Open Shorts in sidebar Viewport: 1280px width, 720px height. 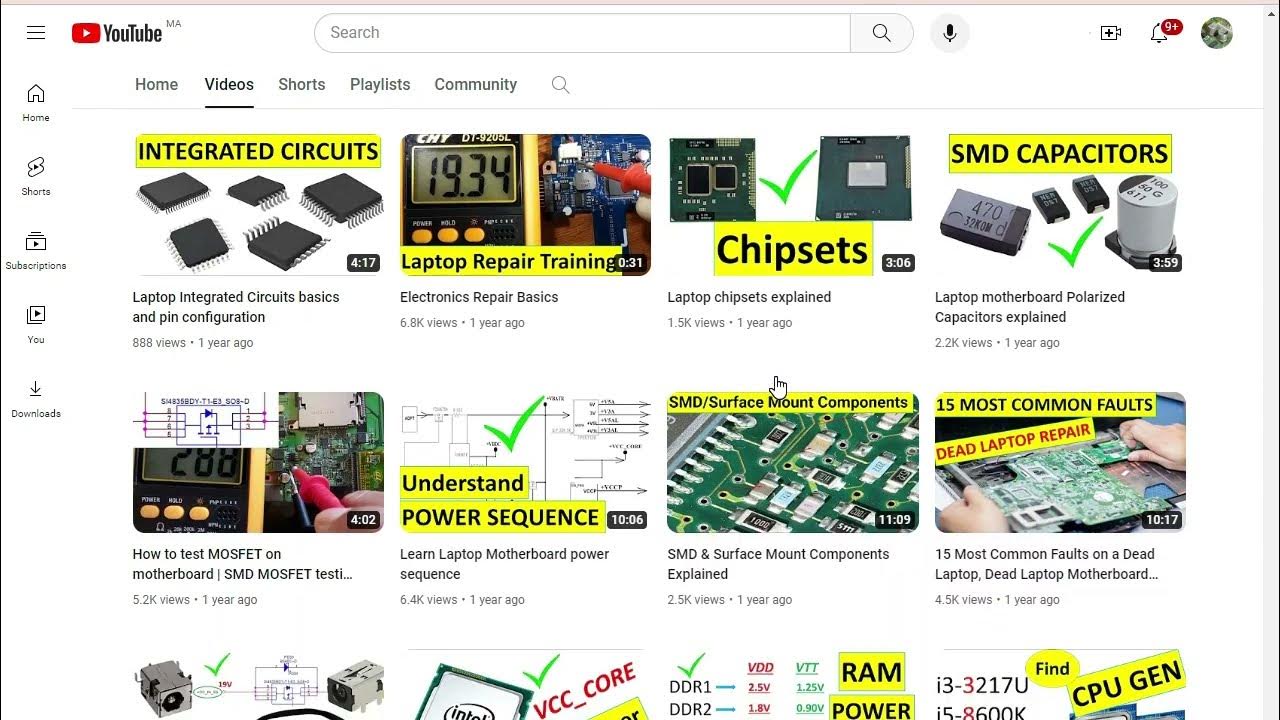coord(36,177)
